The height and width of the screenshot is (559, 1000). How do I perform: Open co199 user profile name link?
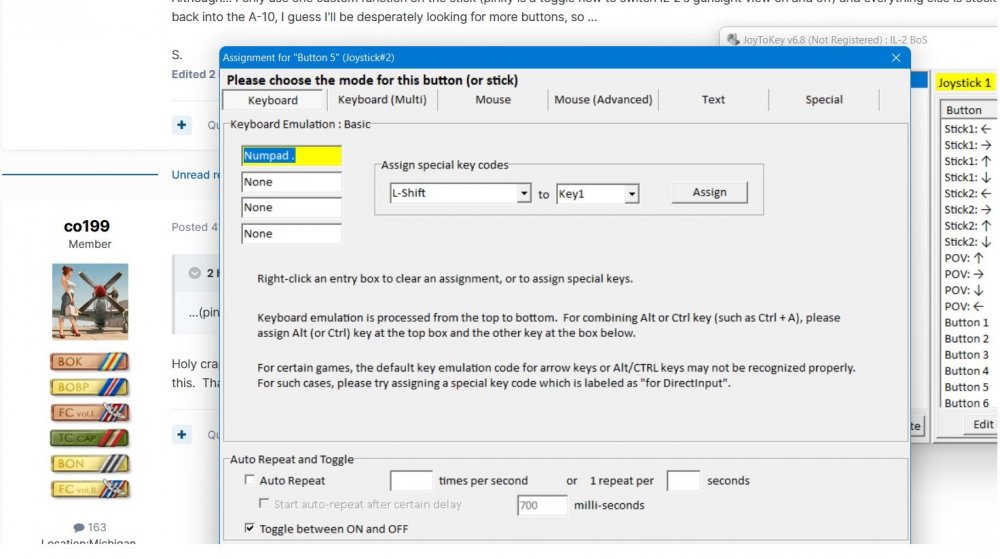[87, 226]
